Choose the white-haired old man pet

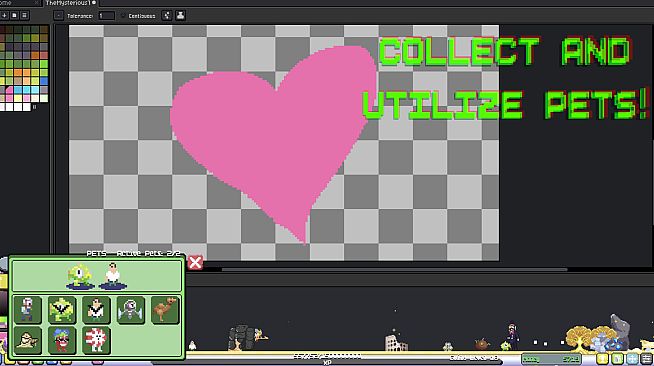tap(28, 310)
